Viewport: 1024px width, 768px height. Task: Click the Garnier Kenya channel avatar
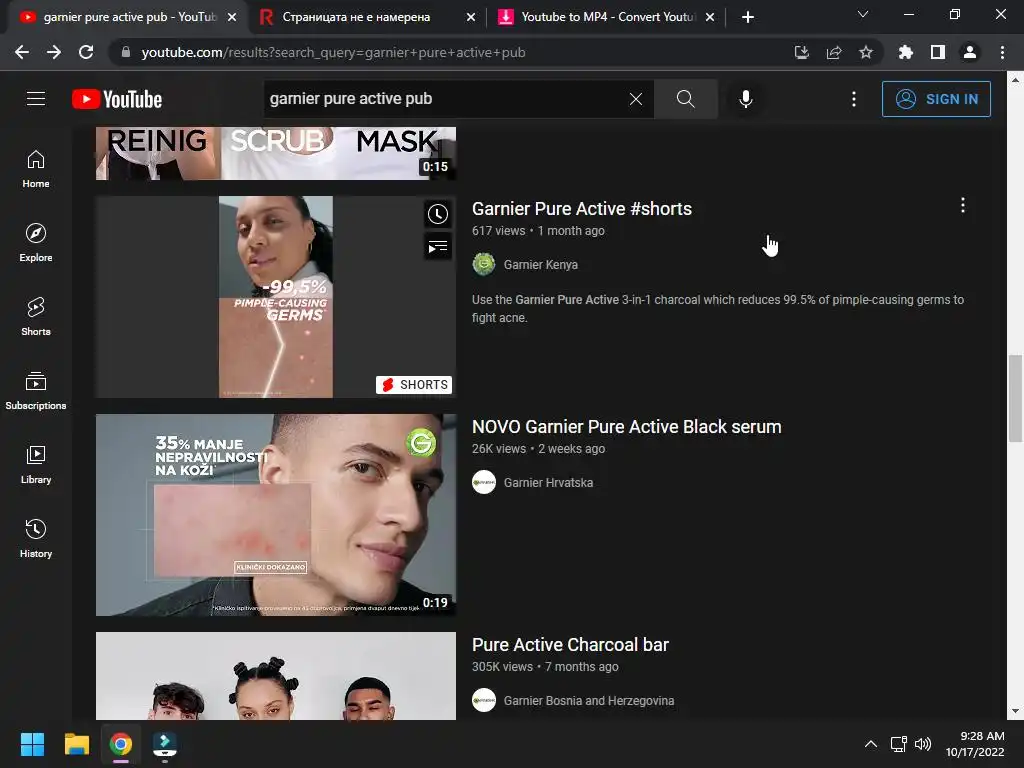click(484, 264)
